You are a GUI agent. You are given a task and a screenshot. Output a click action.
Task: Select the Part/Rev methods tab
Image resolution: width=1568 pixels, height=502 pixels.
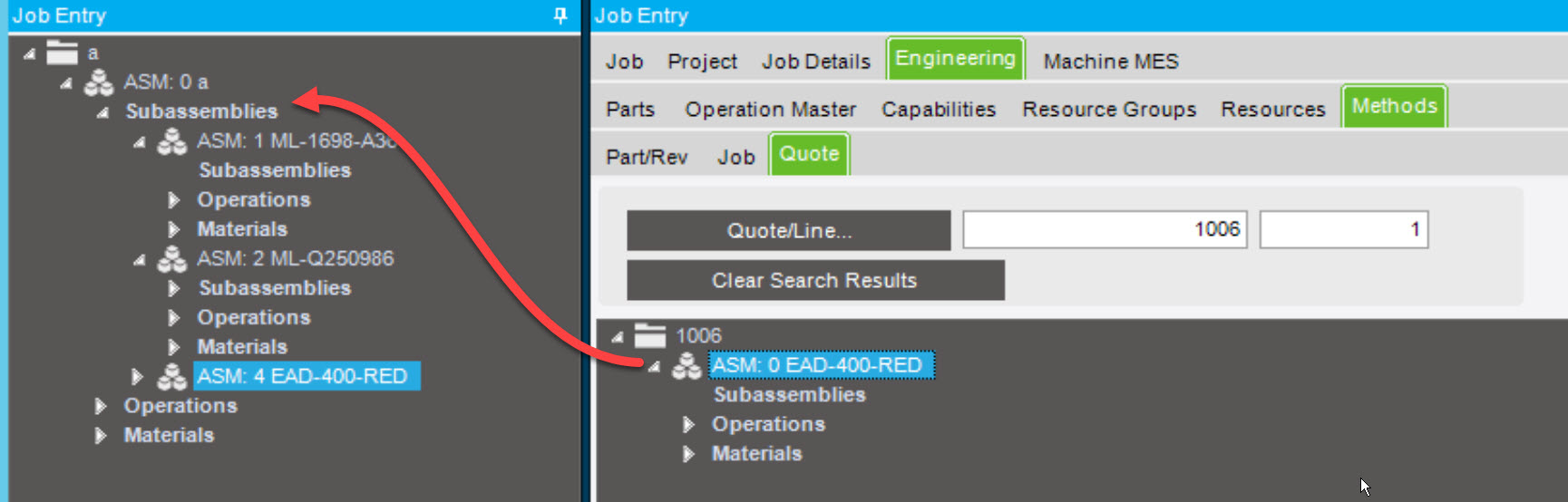[x=647, y=158]
